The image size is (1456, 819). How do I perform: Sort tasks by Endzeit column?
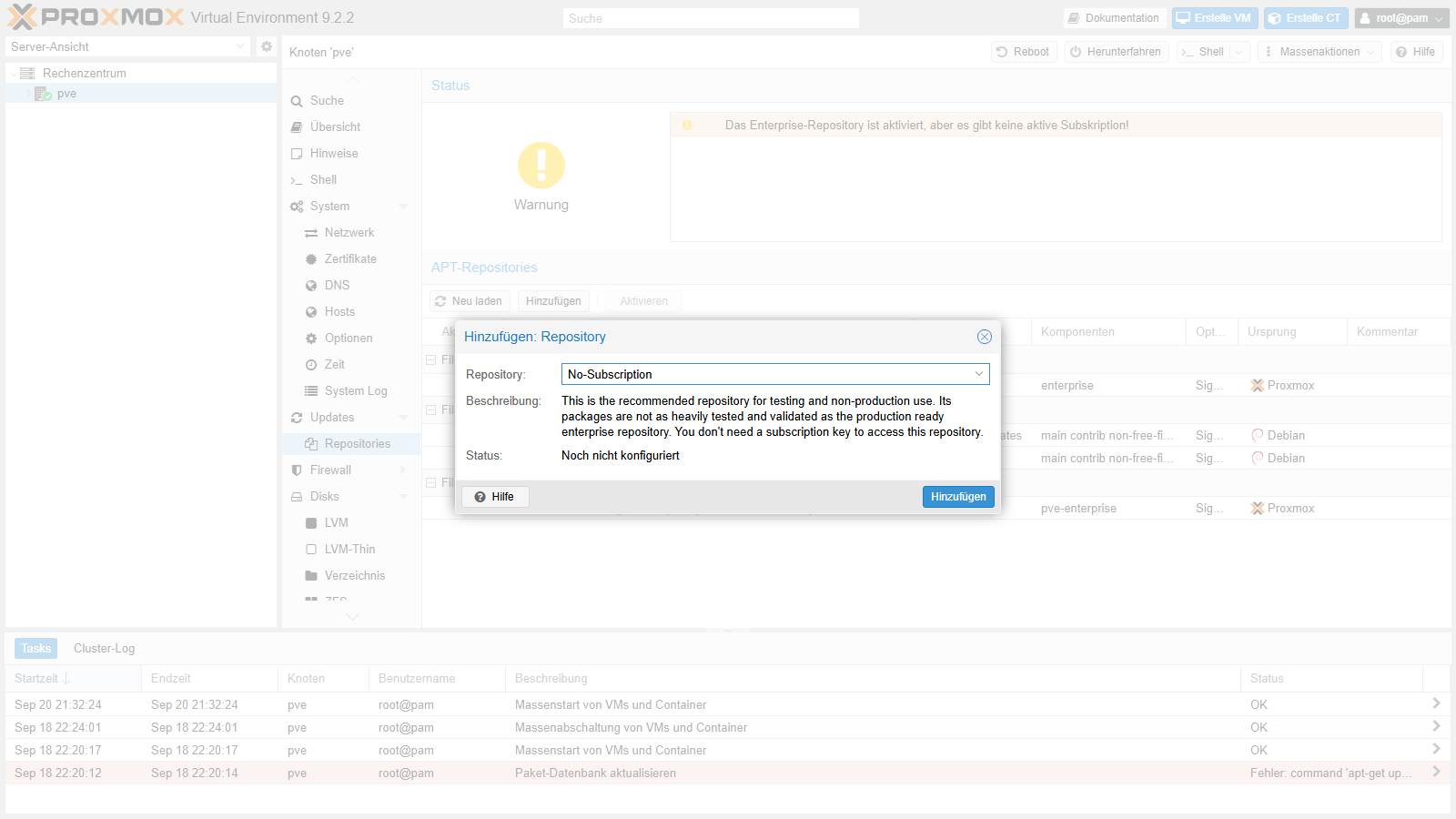point(209,679)
